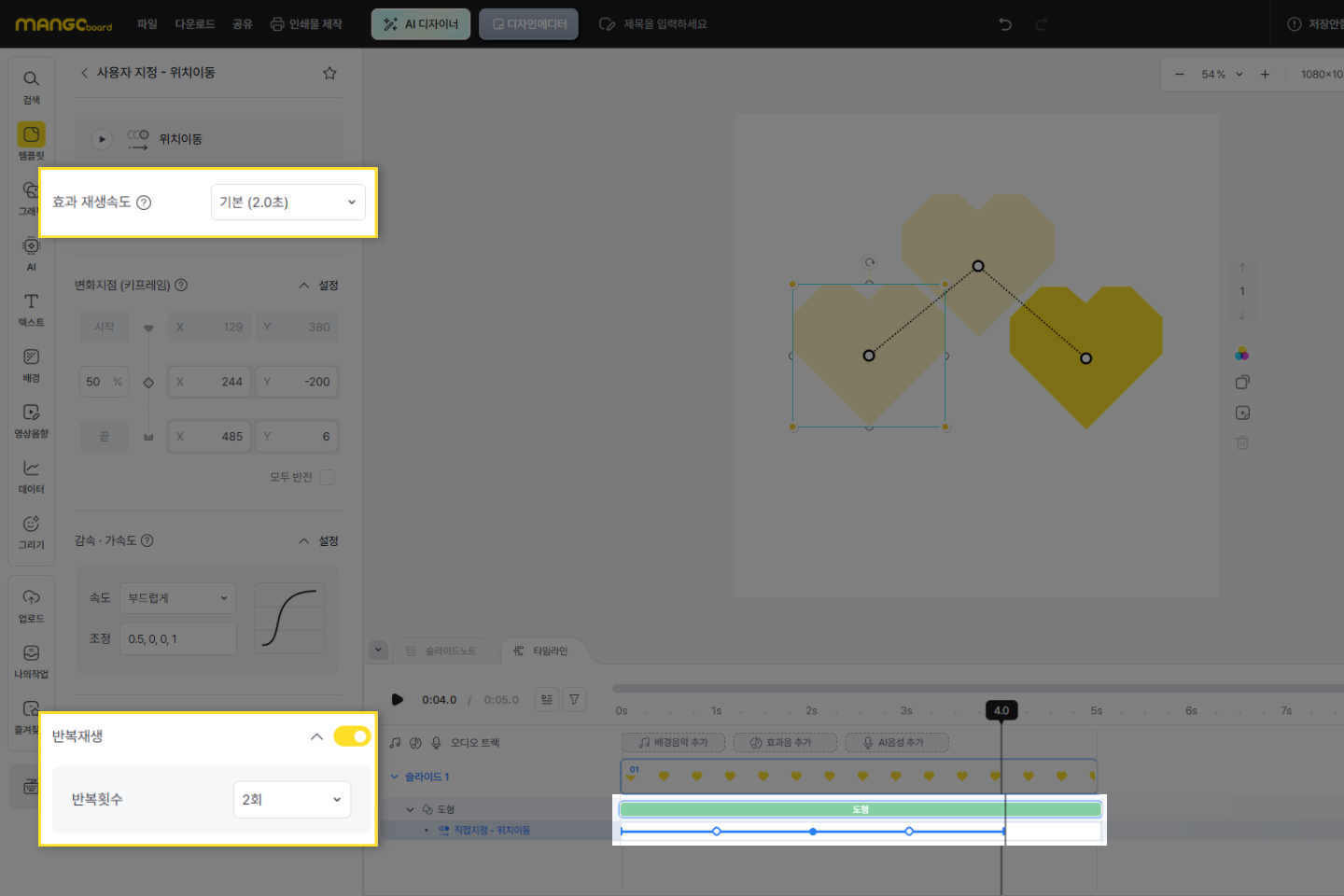Click the delete trash icon
The height and width of the screenshot is (896, 1344).
(x=1242, y=442)
